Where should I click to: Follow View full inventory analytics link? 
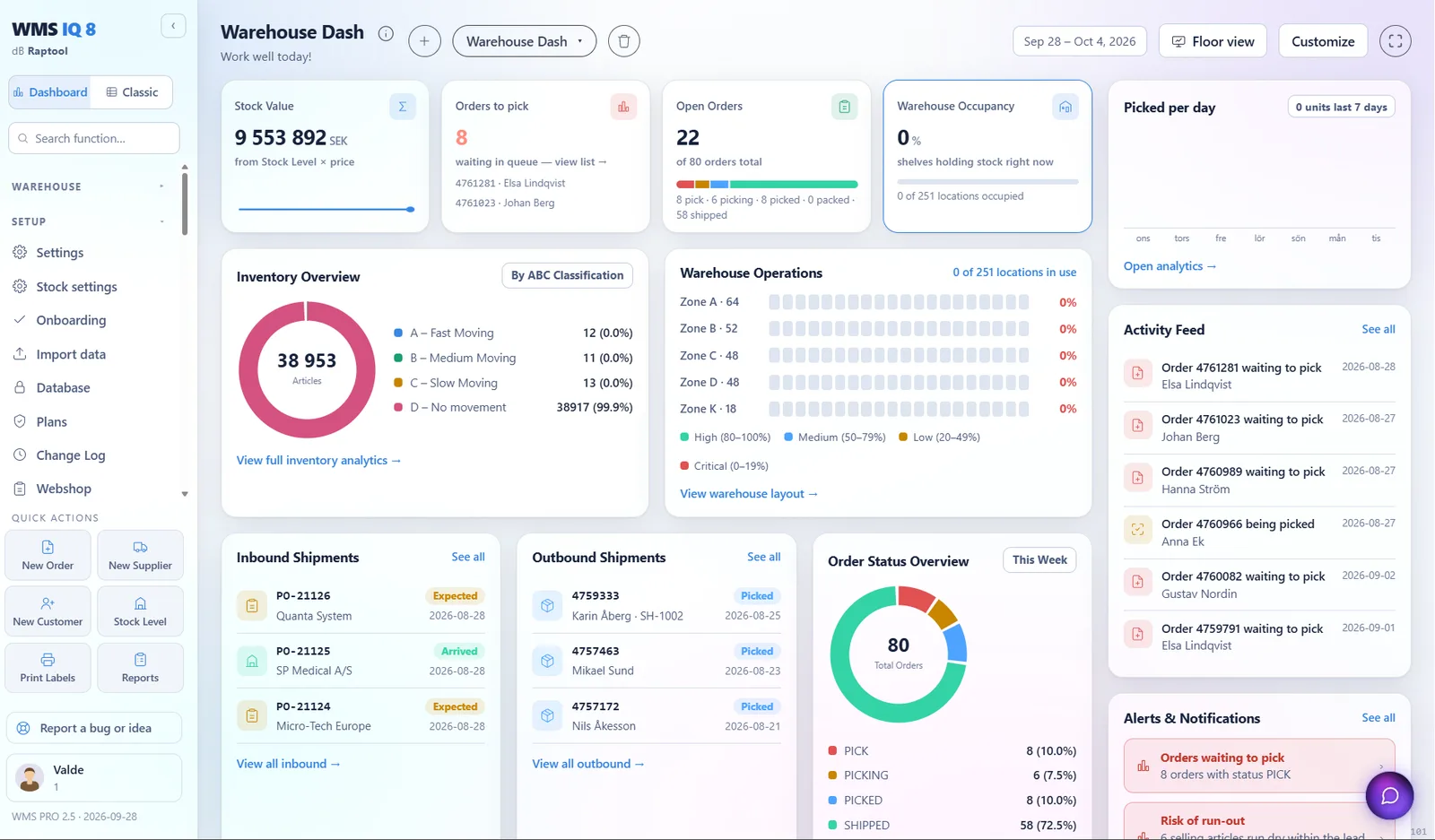point(318,460)
